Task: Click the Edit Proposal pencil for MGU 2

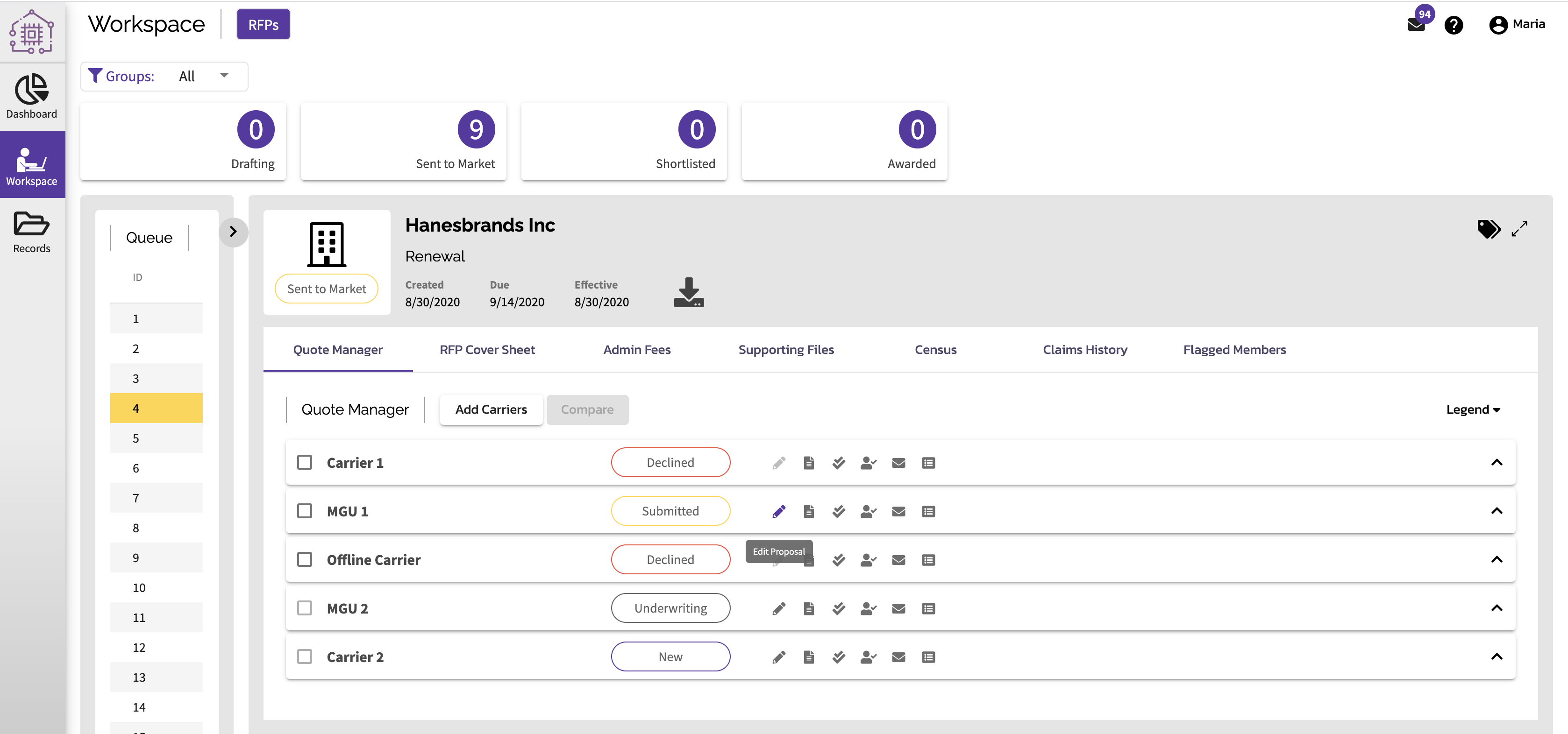Action: [778, 608]
